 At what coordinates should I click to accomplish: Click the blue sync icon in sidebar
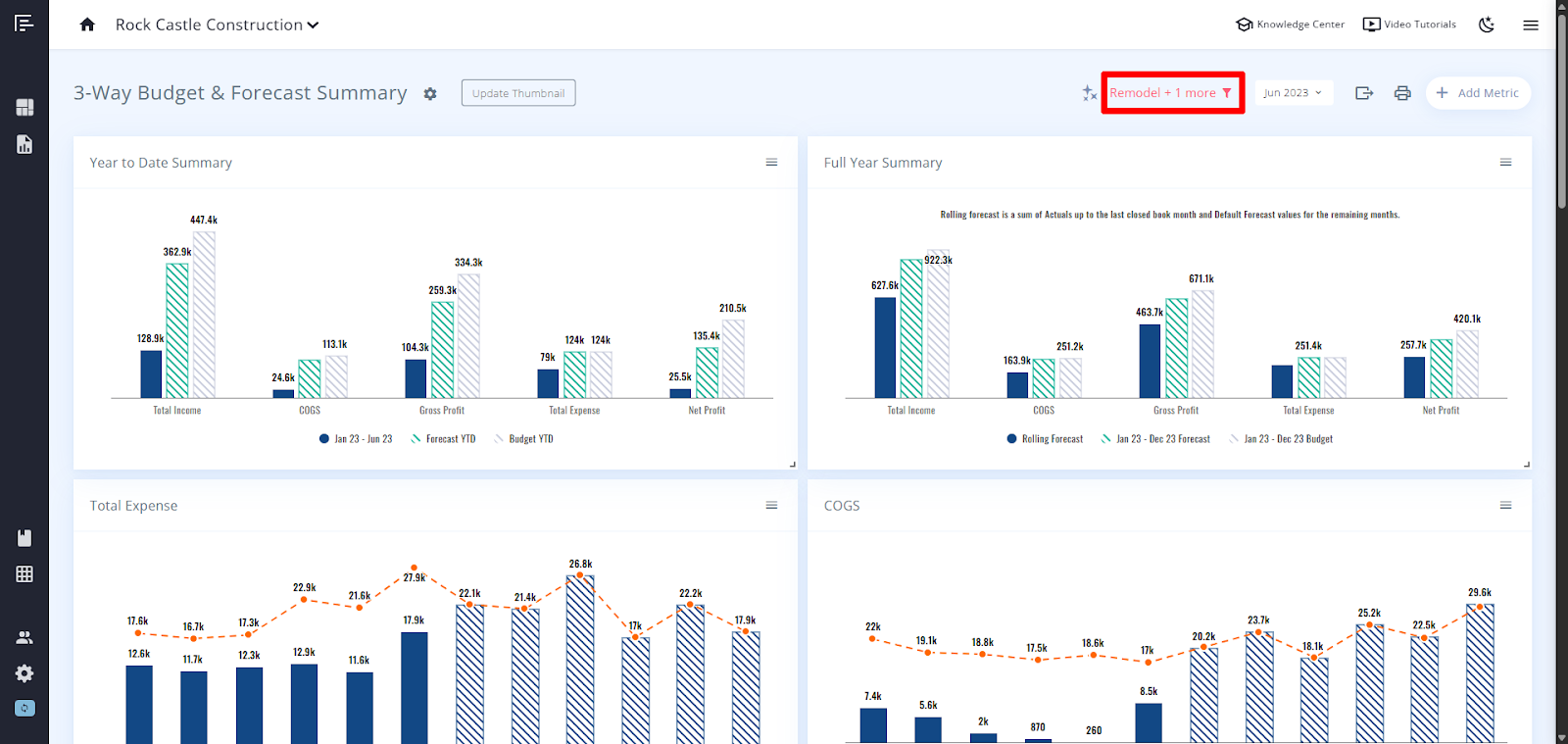24,708
